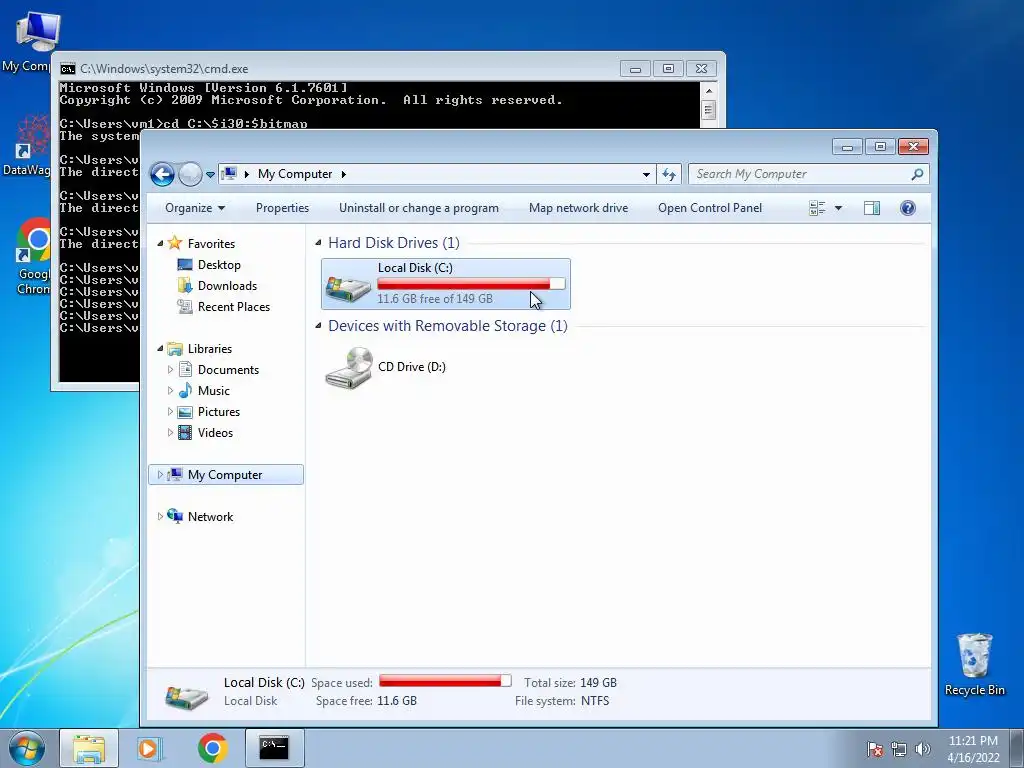1024x768 pixels.
Task: Expand the Network tree node
Action: click(x=160, y=517)
